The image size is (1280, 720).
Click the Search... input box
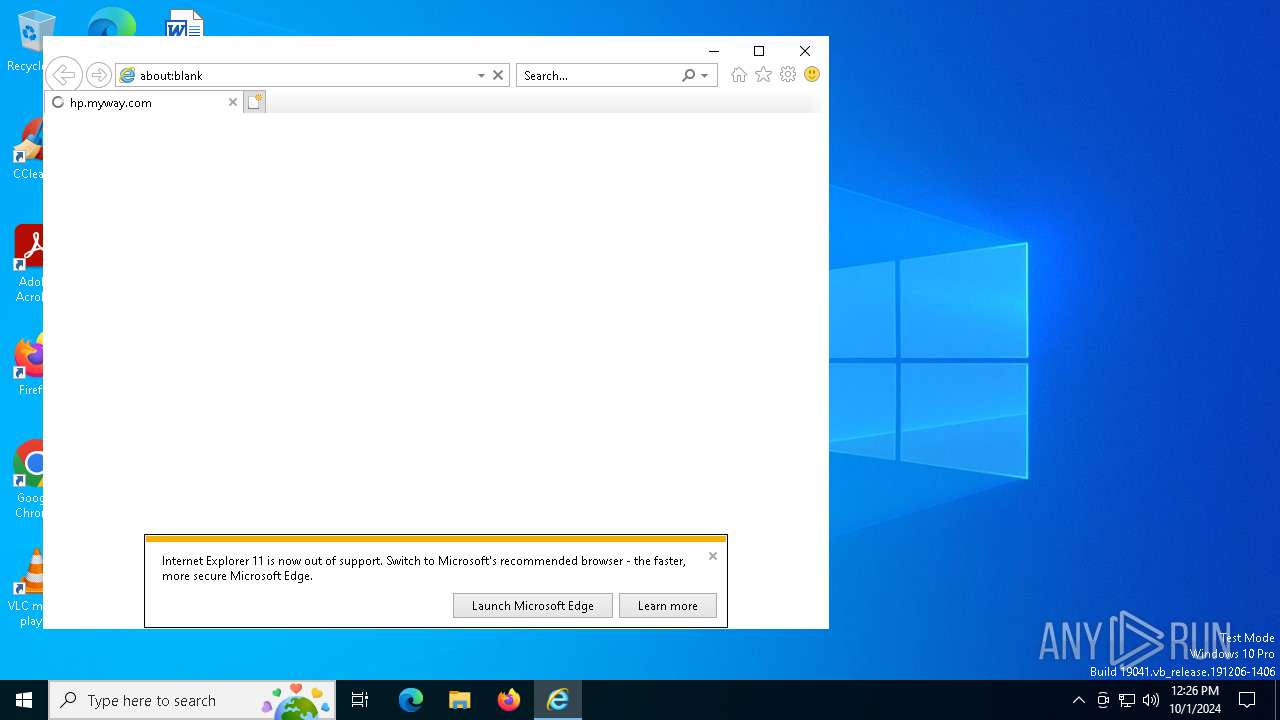click(x=599, y=75)
